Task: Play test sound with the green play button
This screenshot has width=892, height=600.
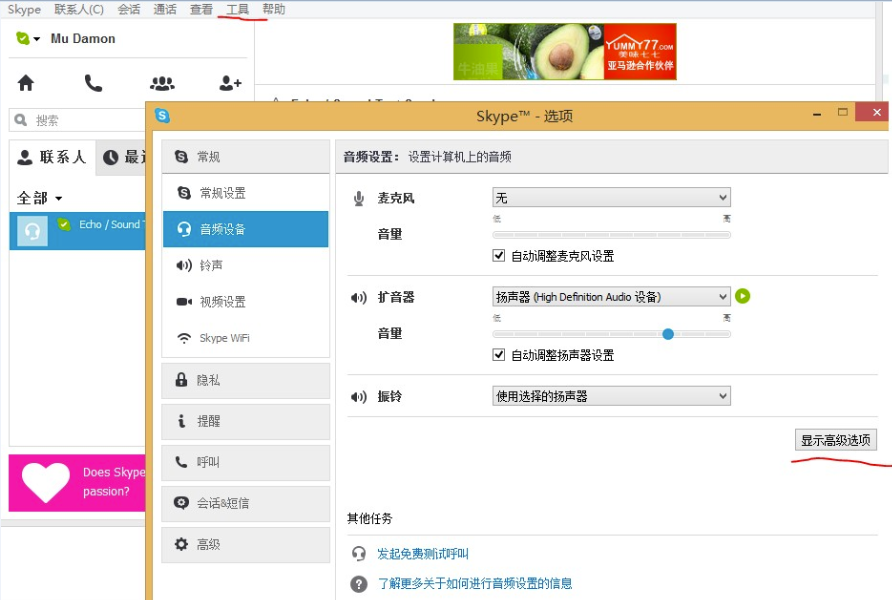Action: tap(742, 296)
